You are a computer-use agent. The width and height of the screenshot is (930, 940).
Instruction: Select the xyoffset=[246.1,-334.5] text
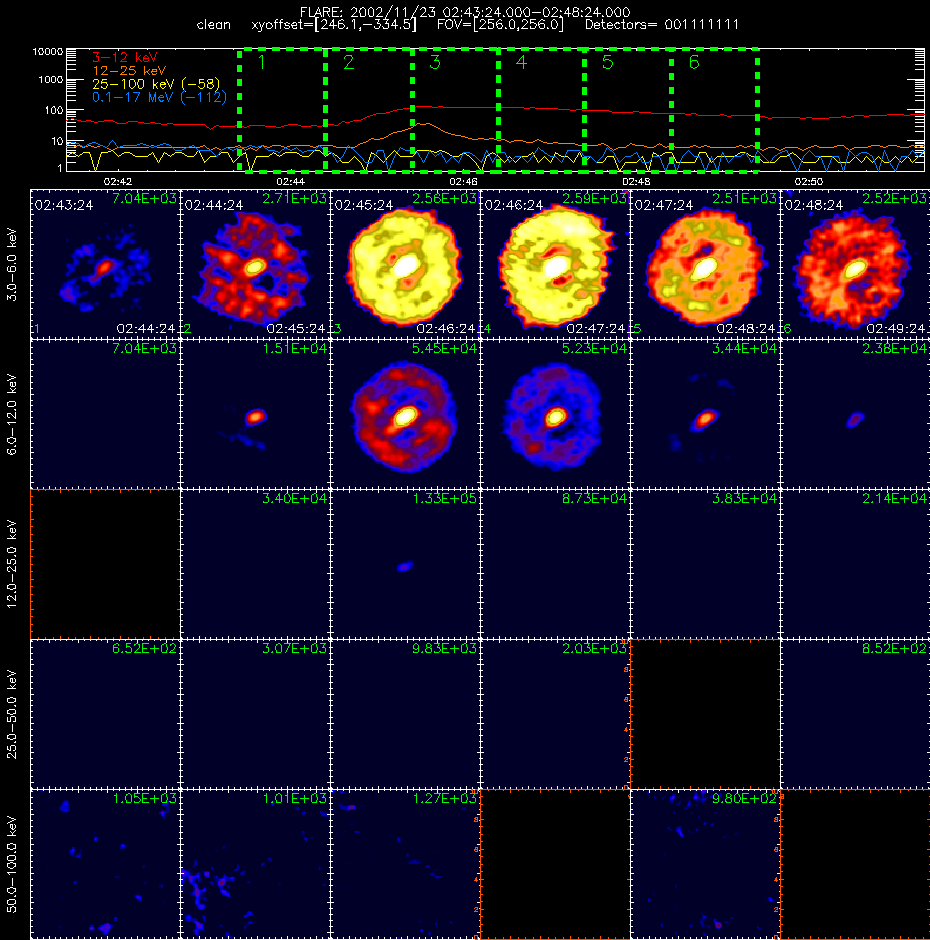[334, 25]
